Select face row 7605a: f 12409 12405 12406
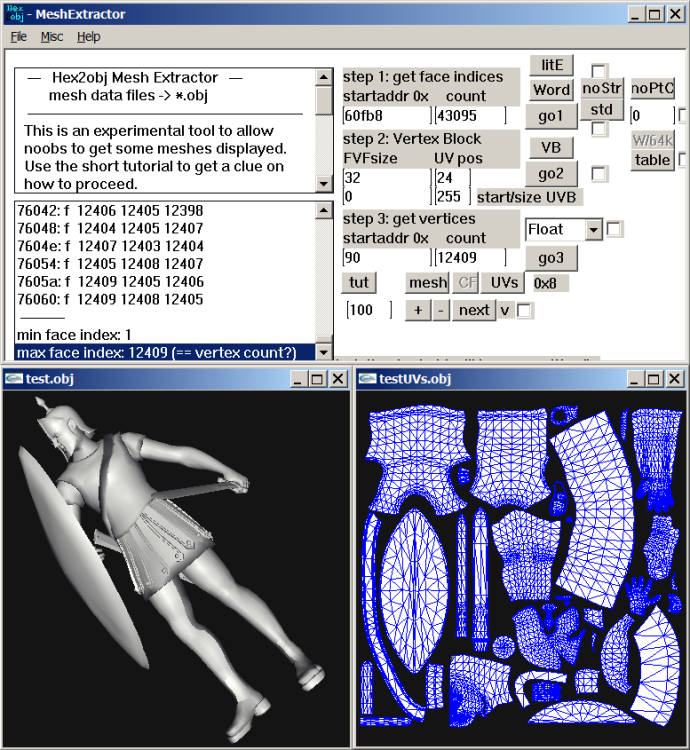 coord(165,282)
